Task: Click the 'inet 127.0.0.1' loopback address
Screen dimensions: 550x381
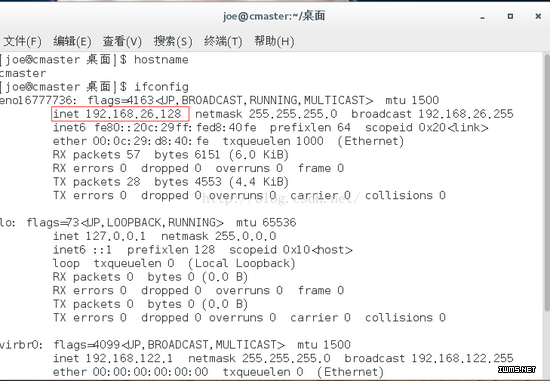Action: (x=99, y=236)
